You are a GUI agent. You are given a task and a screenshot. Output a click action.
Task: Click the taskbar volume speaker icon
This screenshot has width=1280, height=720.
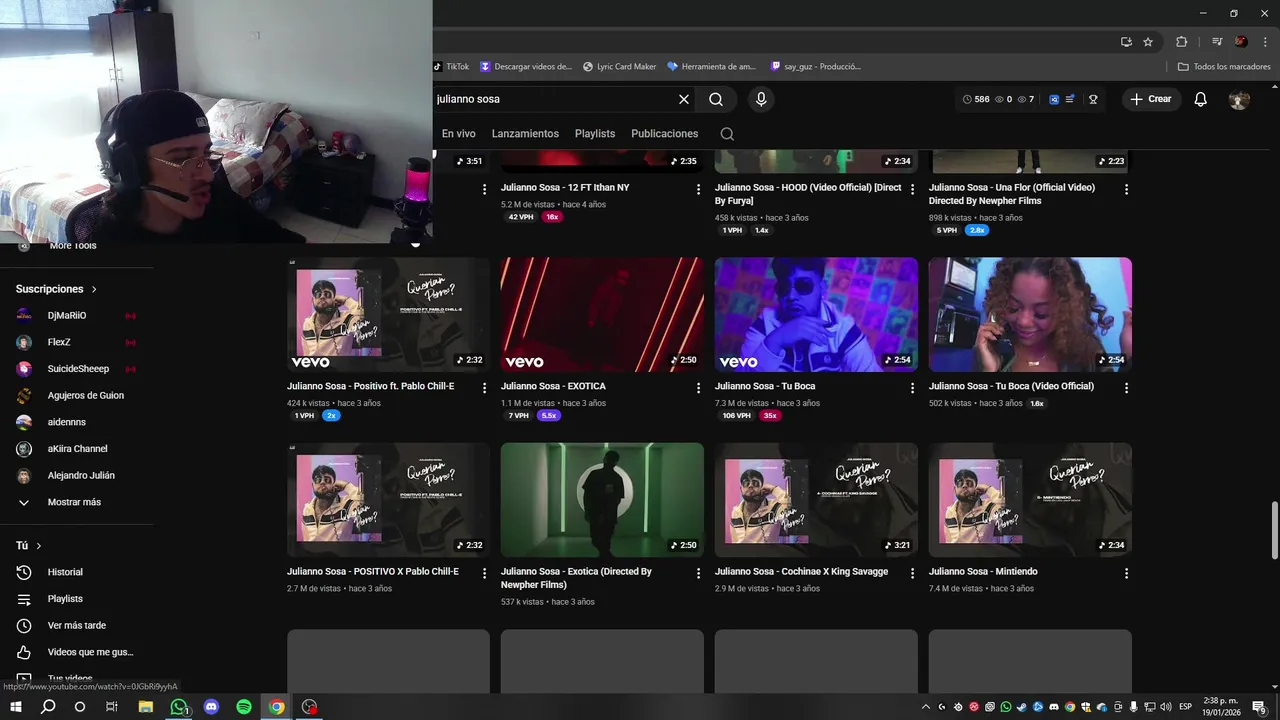(1166, 707)
